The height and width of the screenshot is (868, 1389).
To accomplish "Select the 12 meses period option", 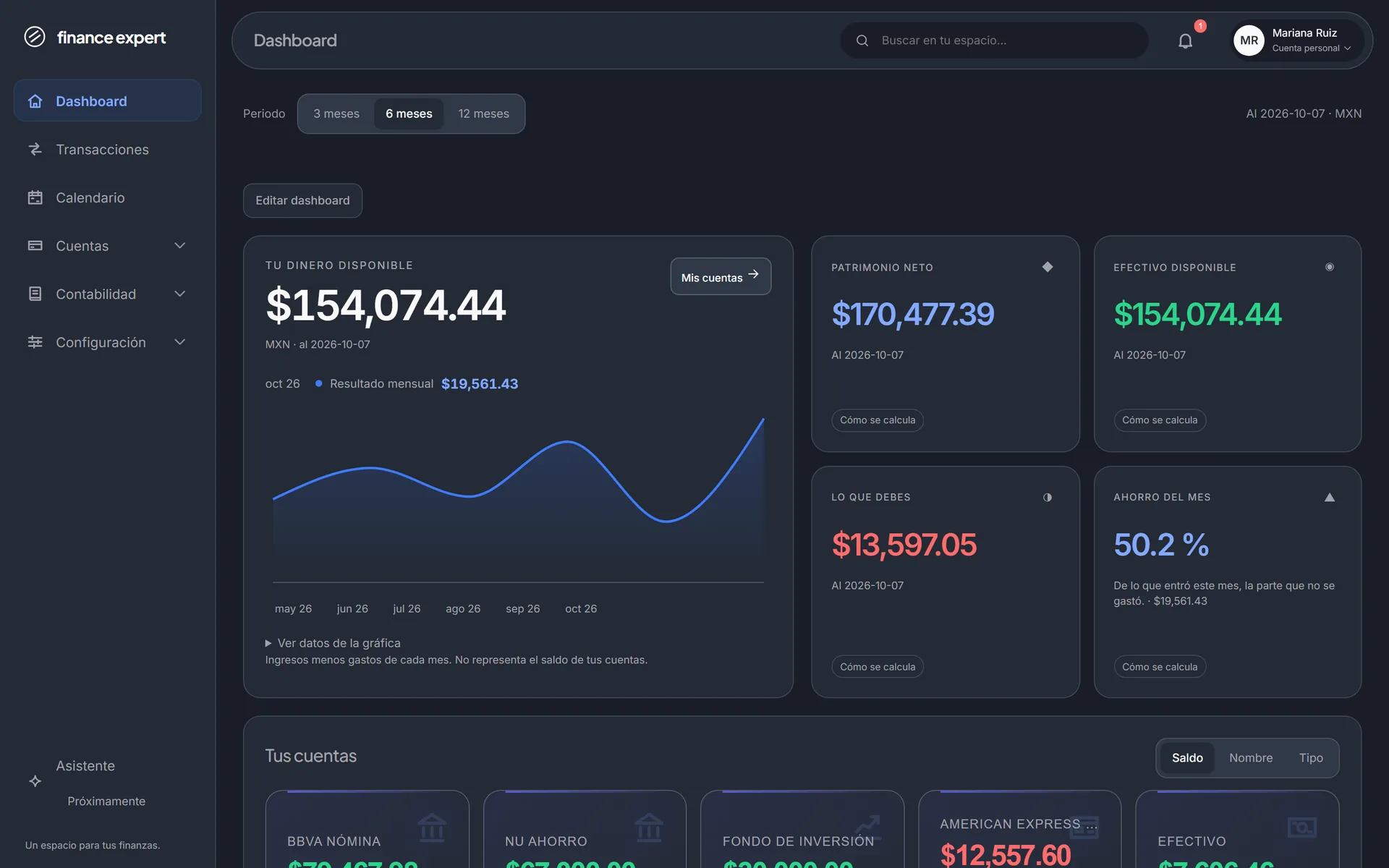I will point(483,114).
